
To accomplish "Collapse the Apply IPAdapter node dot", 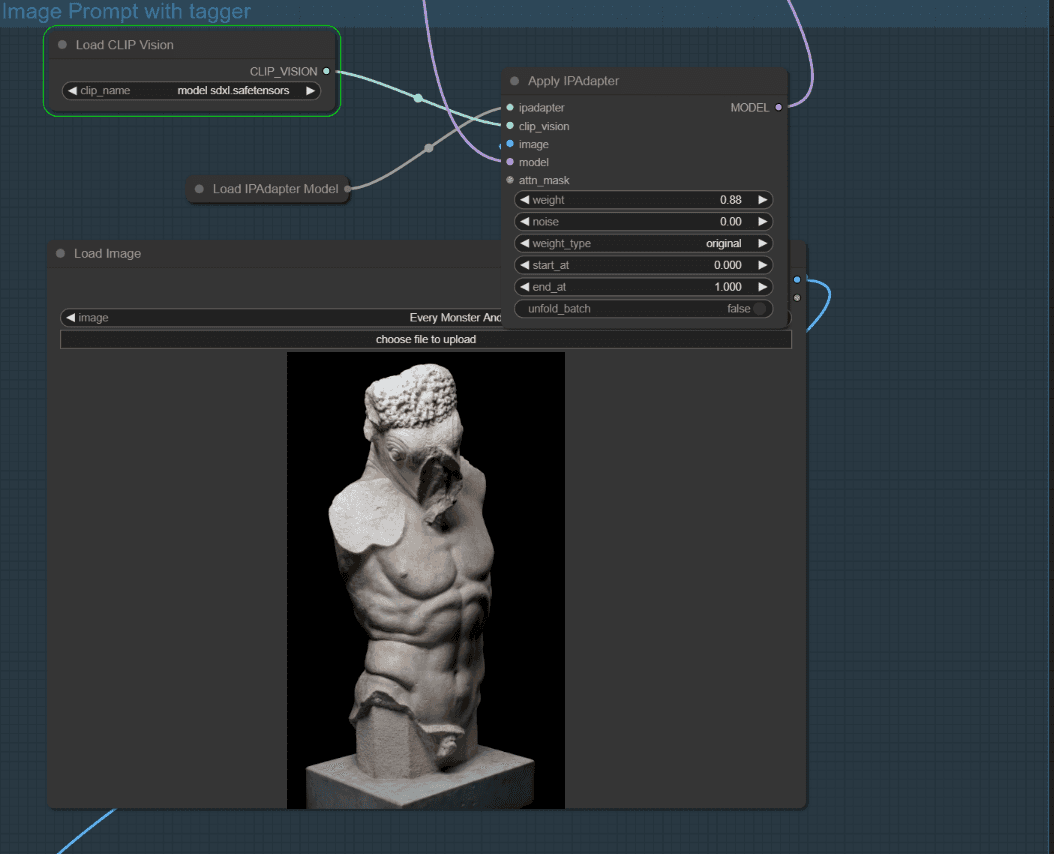I will tap(515, 81).
